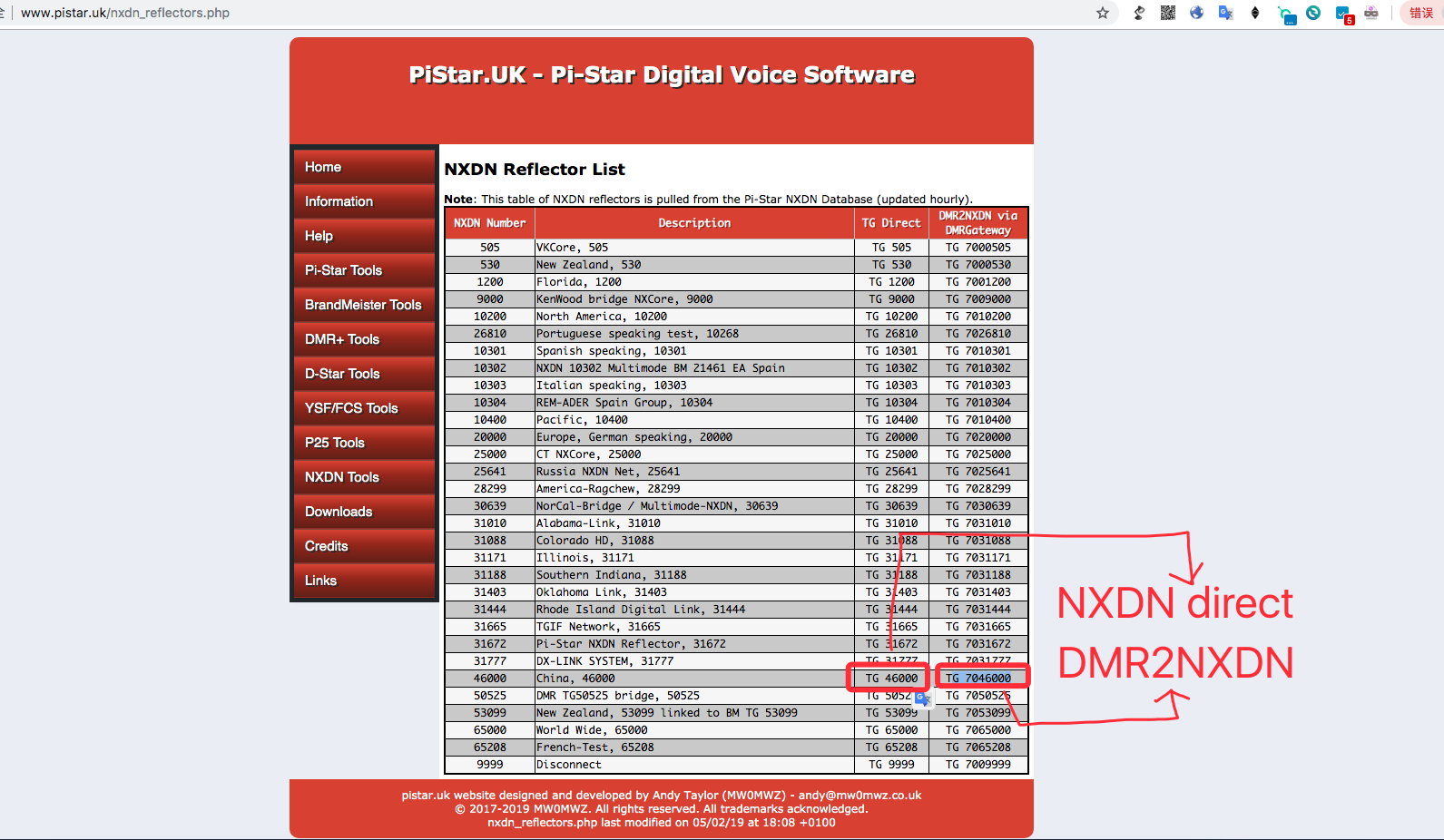Image resolution: width=1444 pixels, height=840 pixels.
Task: Click the 'World Wide, 65000' cell
Action: pos(694,730)
